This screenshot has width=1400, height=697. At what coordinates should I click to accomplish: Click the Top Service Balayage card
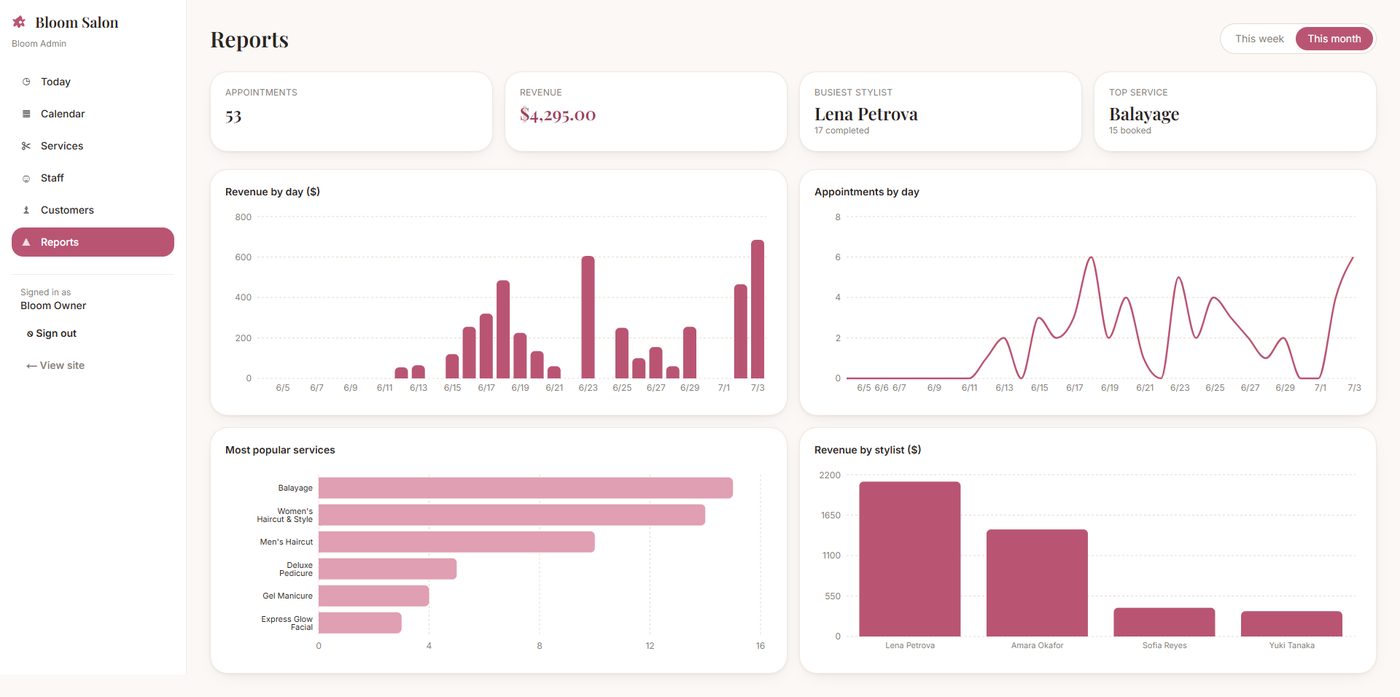tap(1235, 111)
